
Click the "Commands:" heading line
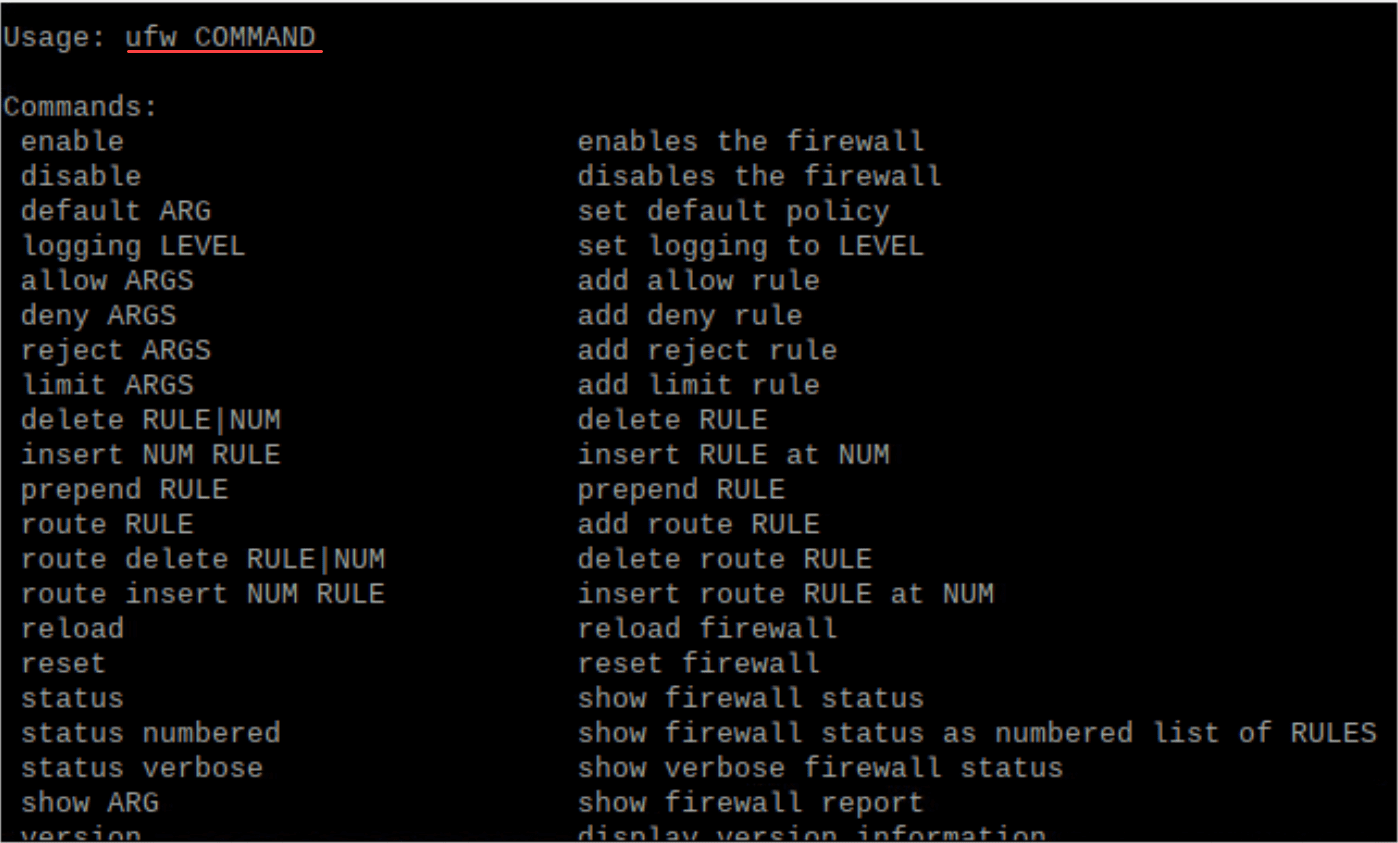[x=81, y=107]
